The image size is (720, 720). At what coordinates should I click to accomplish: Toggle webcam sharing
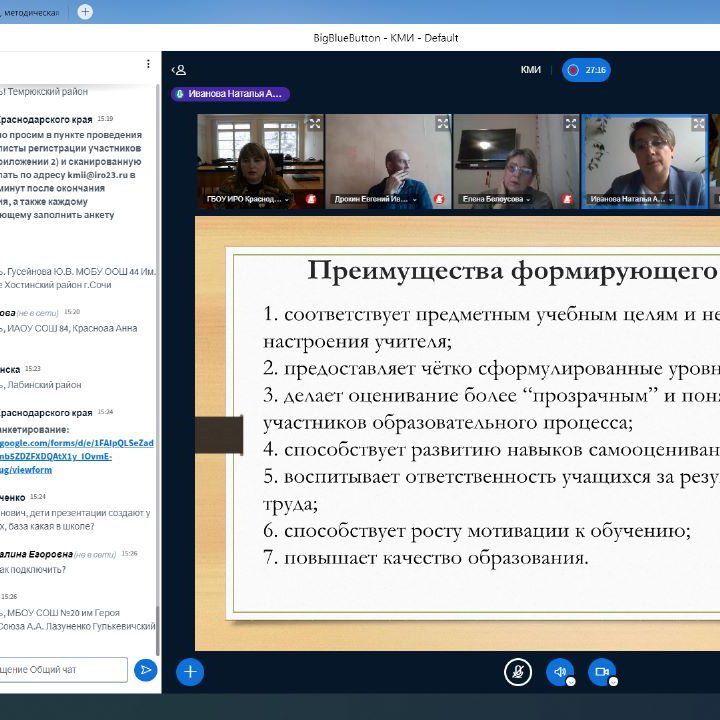pyautogui.click(x=602, y=672)
